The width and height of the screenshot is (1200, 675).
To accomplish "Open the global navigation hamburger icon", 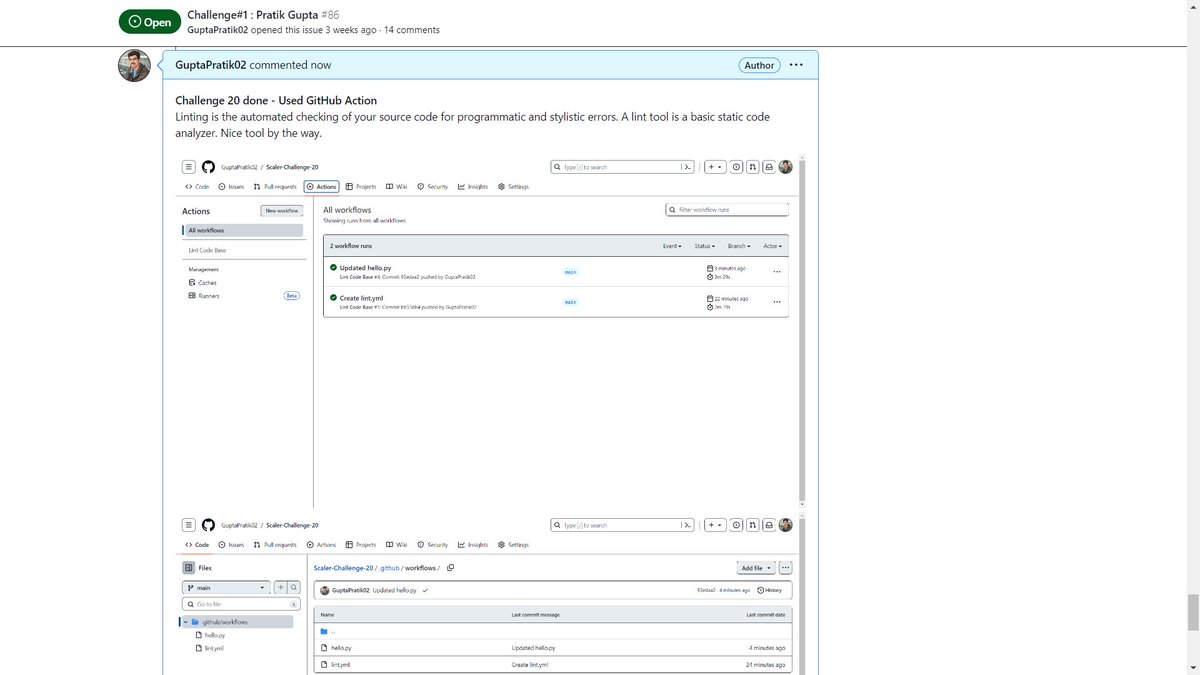I will [x=189, y=167].
